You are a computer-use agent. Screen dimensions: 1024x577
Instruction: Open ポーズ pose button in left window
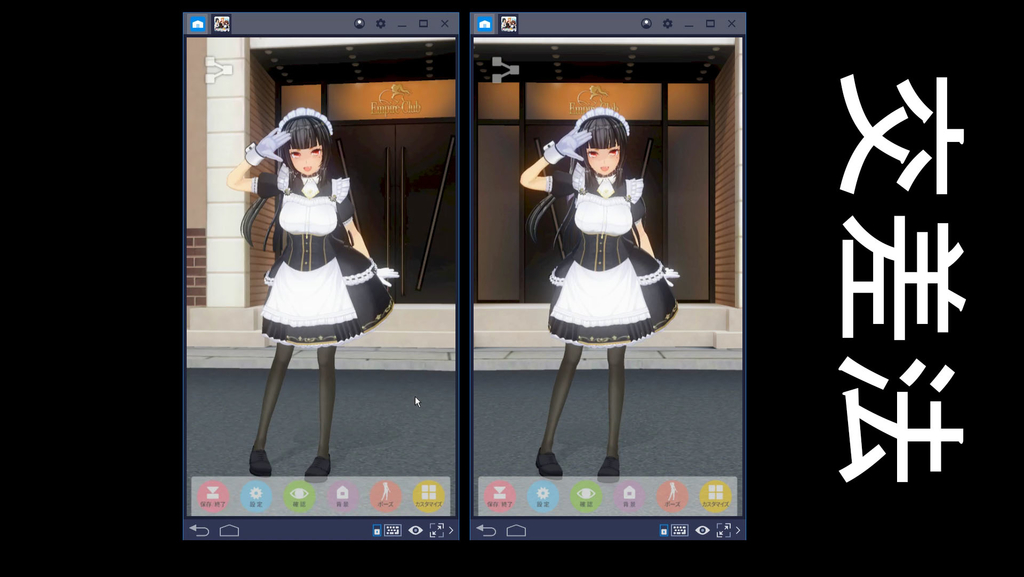[385, 496]
